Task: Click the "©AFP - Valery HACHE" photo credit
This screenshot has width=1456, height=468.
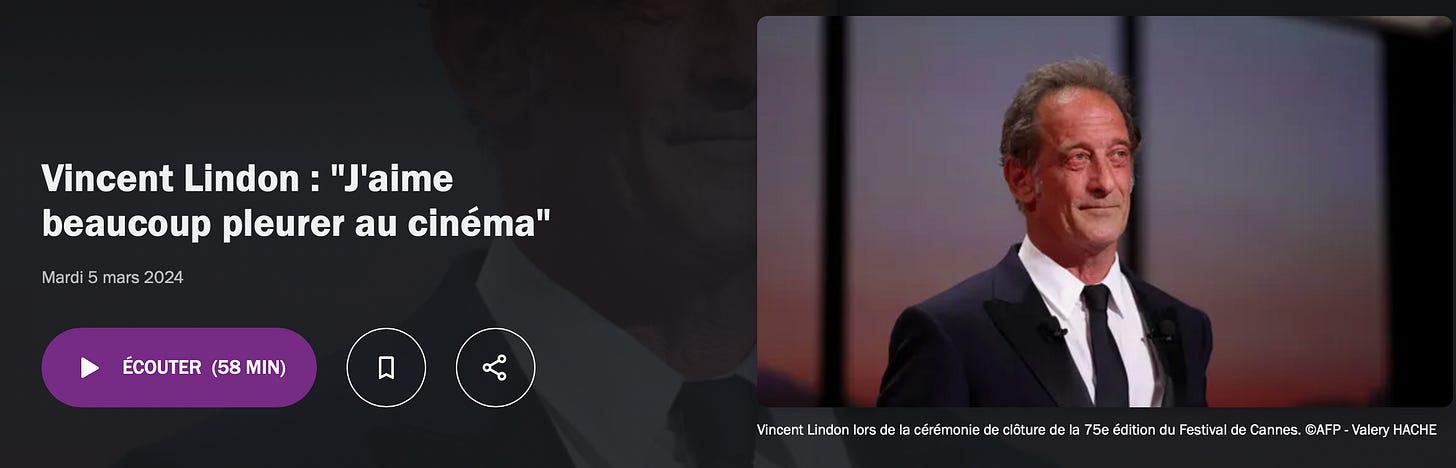Action: [1370, 430]
